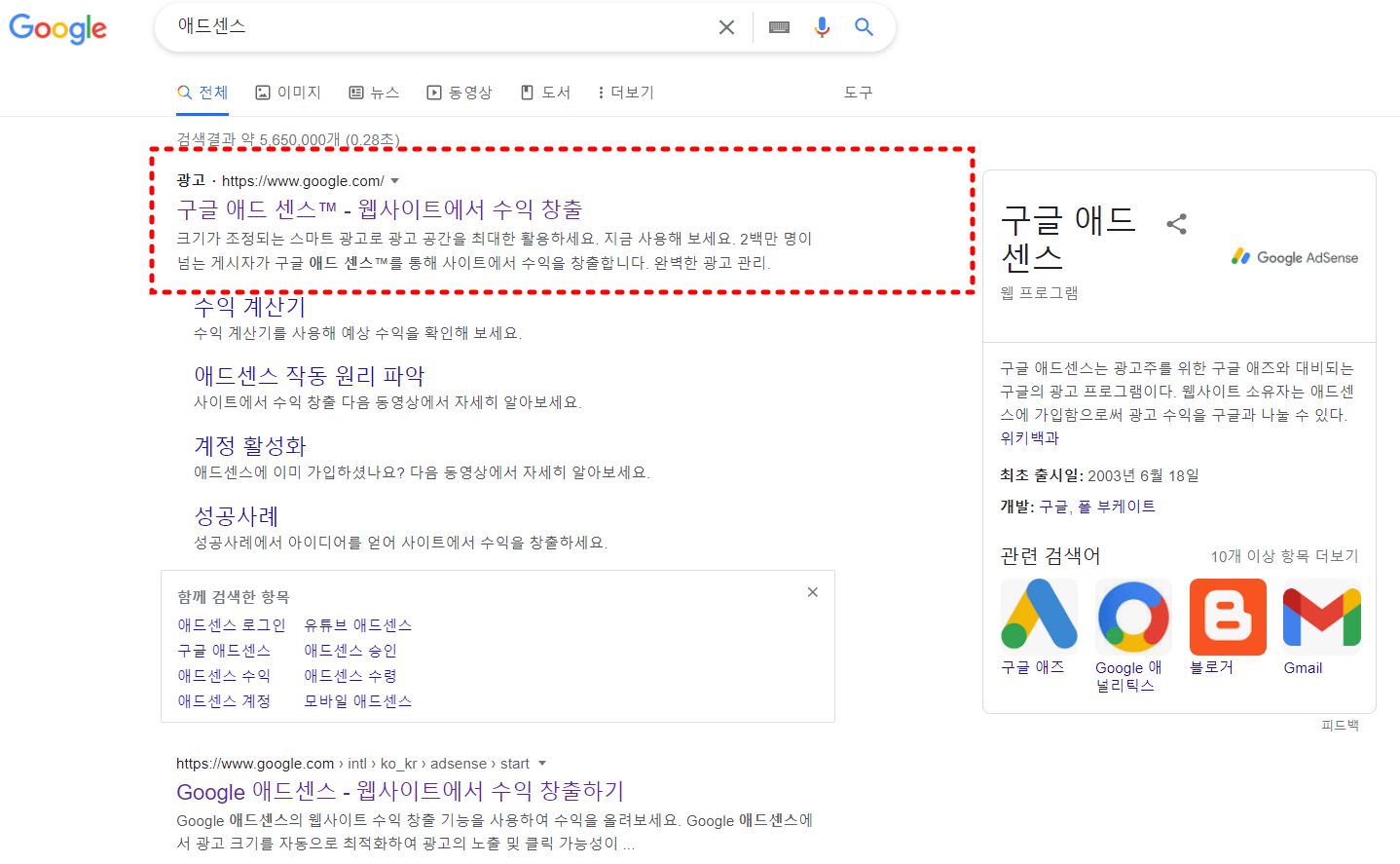Close the 함께 검색한 항목 box

813,592
